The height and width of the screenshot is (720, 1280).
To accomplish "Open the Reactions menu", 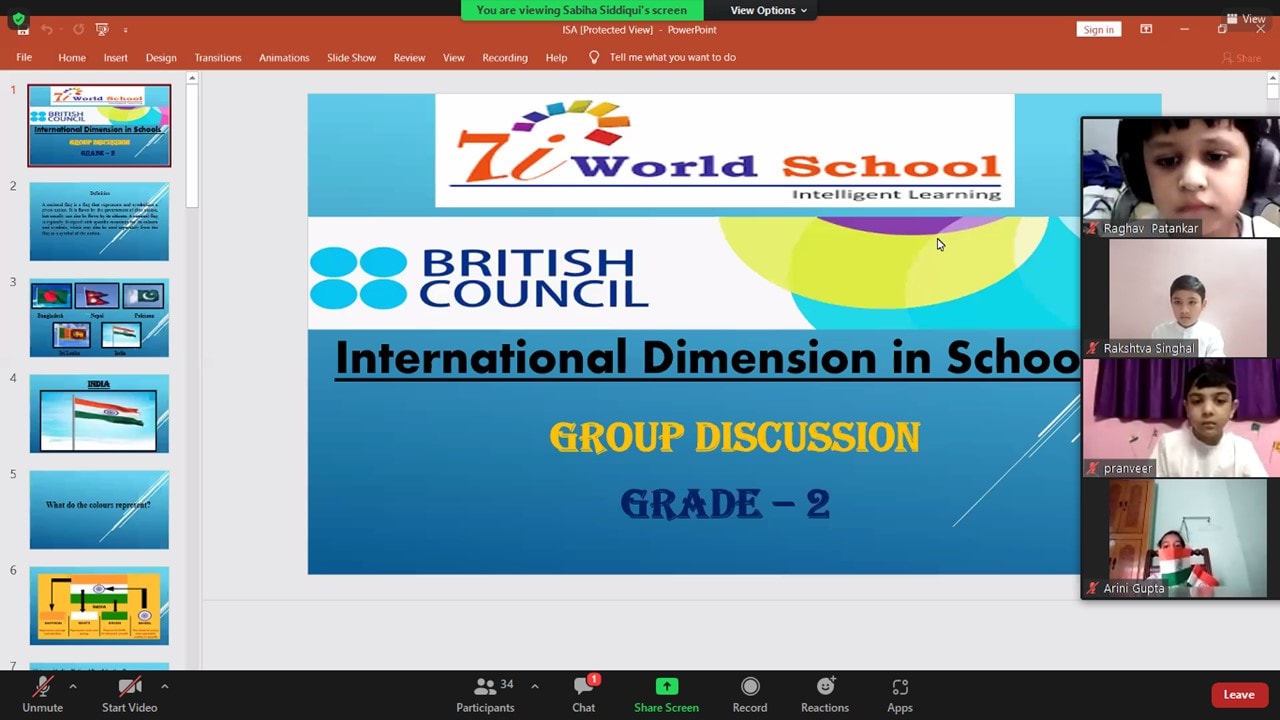I will coord(825,695).
